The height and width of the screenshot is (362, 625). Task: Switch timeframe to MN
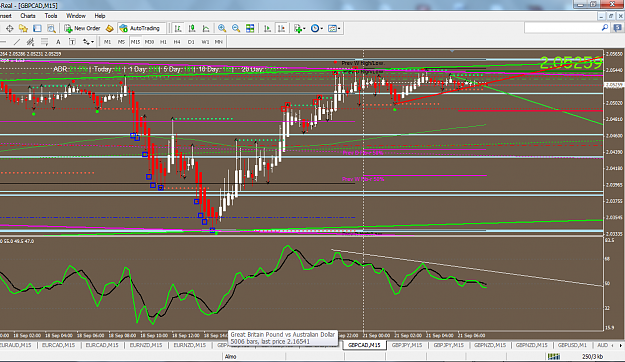pos(219,42)
